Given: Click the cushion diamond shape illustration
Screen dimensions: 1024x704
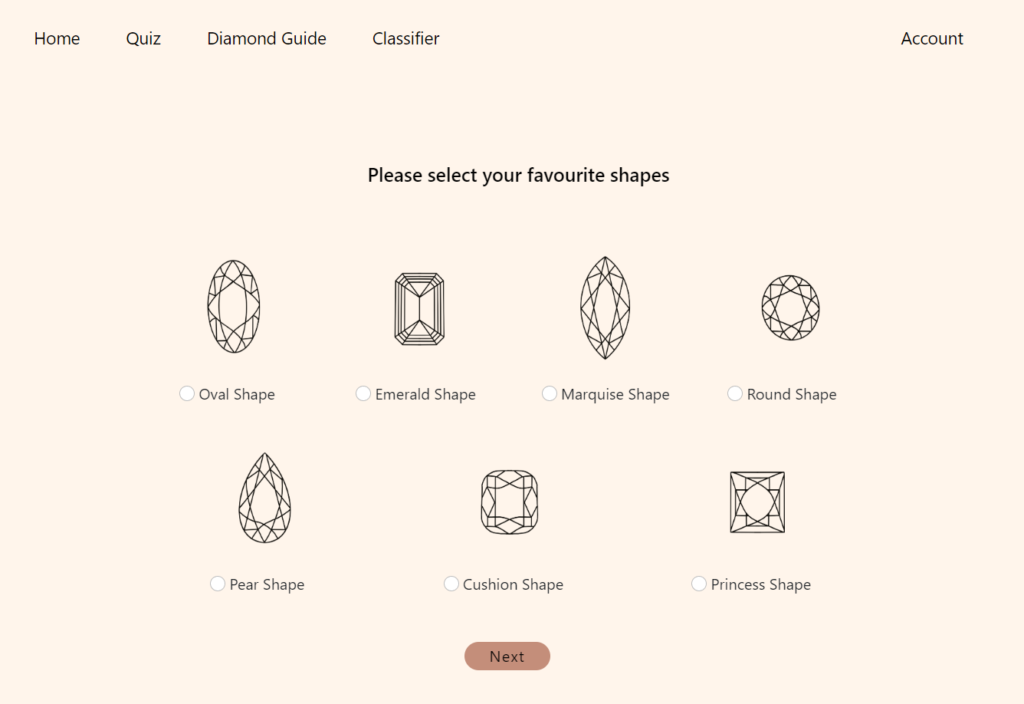Looking at the screenshot, I should coord(509,502).
